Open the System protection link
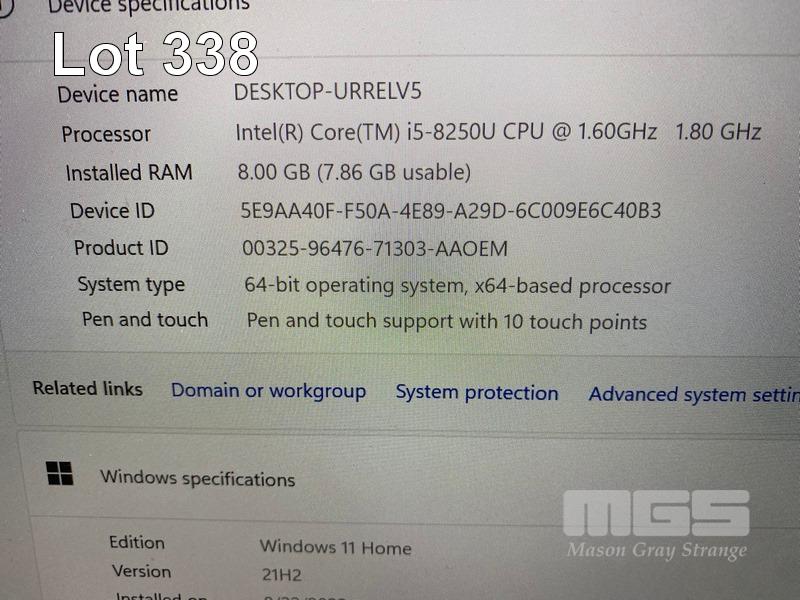The image size is (800, 600). click(477, 393)
